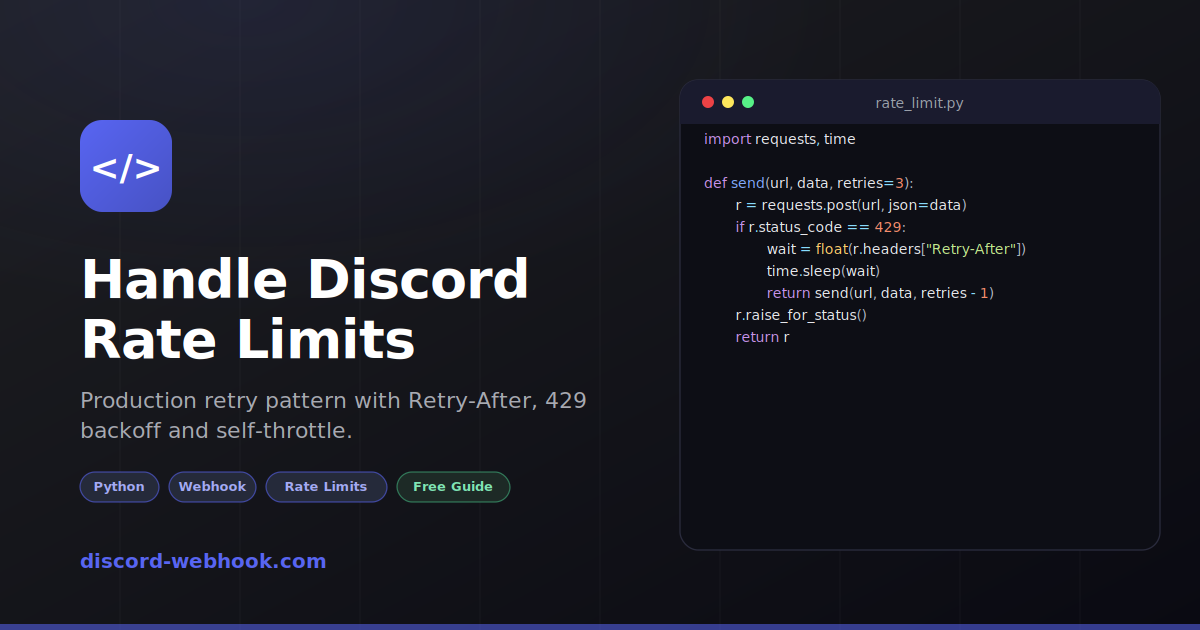Click the final return r line
This screenshot has height=630, width=1200.
[762, 337]
